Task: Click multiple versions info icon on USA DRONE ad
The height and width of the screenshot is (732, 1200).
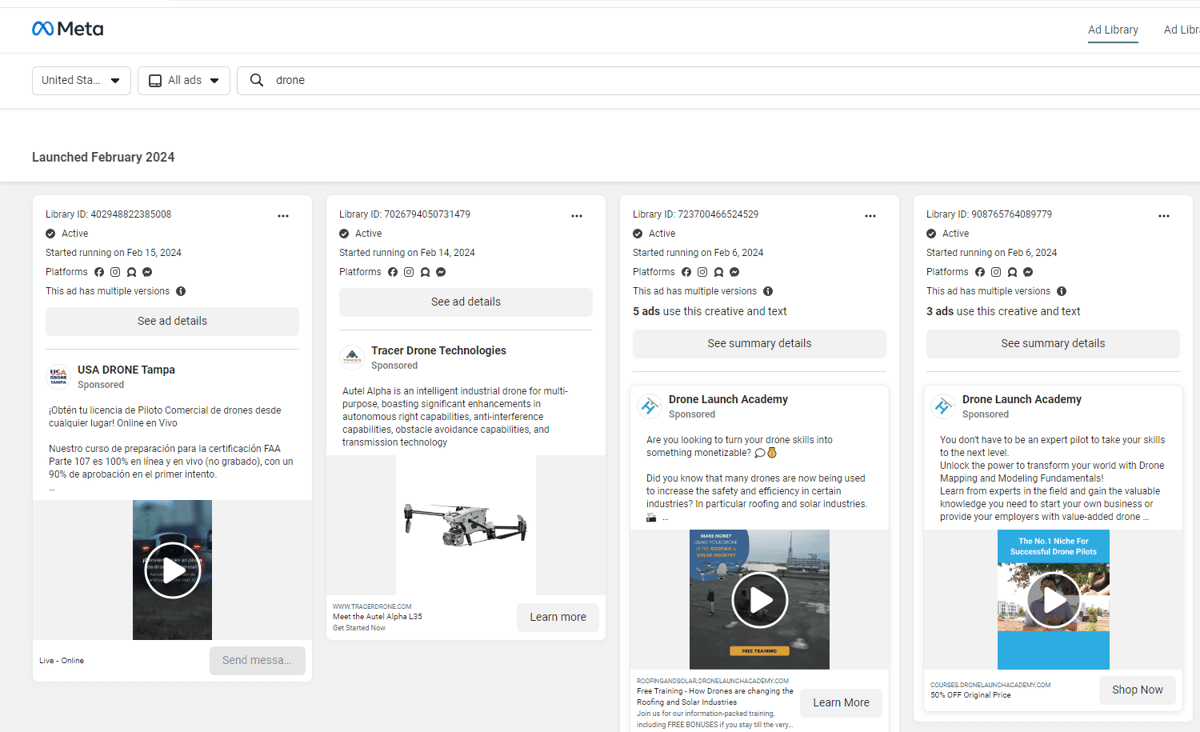Action: point(181,291)
